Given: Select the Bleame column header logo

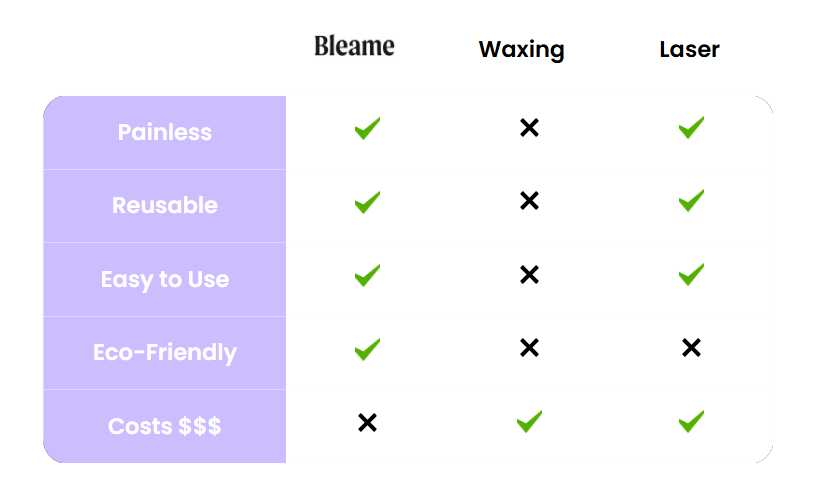Looking at the screenshot, I should click(x=354, y=46).
